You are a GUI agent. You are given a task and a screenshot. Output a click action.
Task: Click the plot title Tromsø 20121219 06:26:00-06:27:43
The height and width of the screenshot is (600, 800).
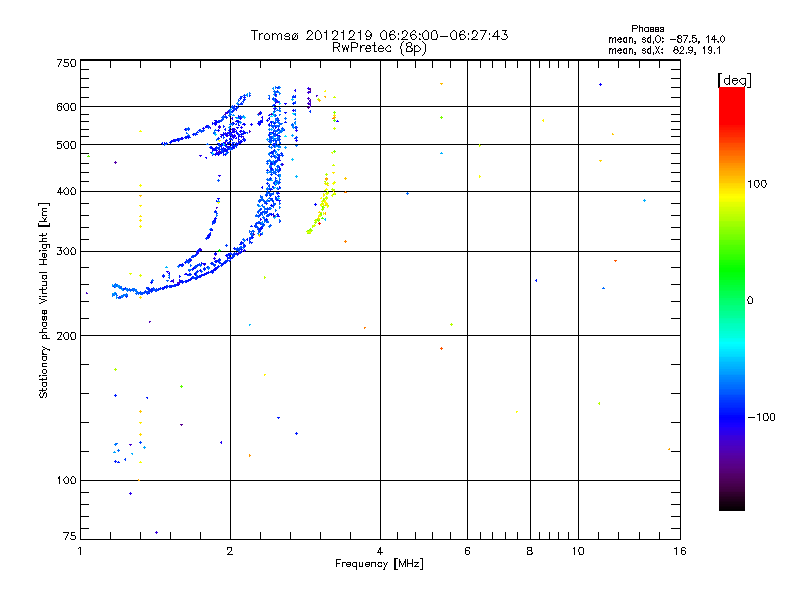coord(379,35)
